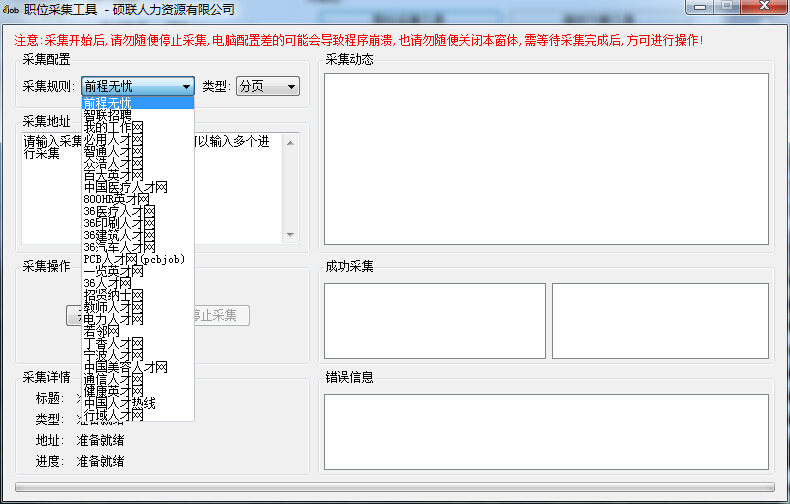Screen dimensions: 790x504
Task: Pick 我的工作网 from the list
Action: (x=138, y=127)
